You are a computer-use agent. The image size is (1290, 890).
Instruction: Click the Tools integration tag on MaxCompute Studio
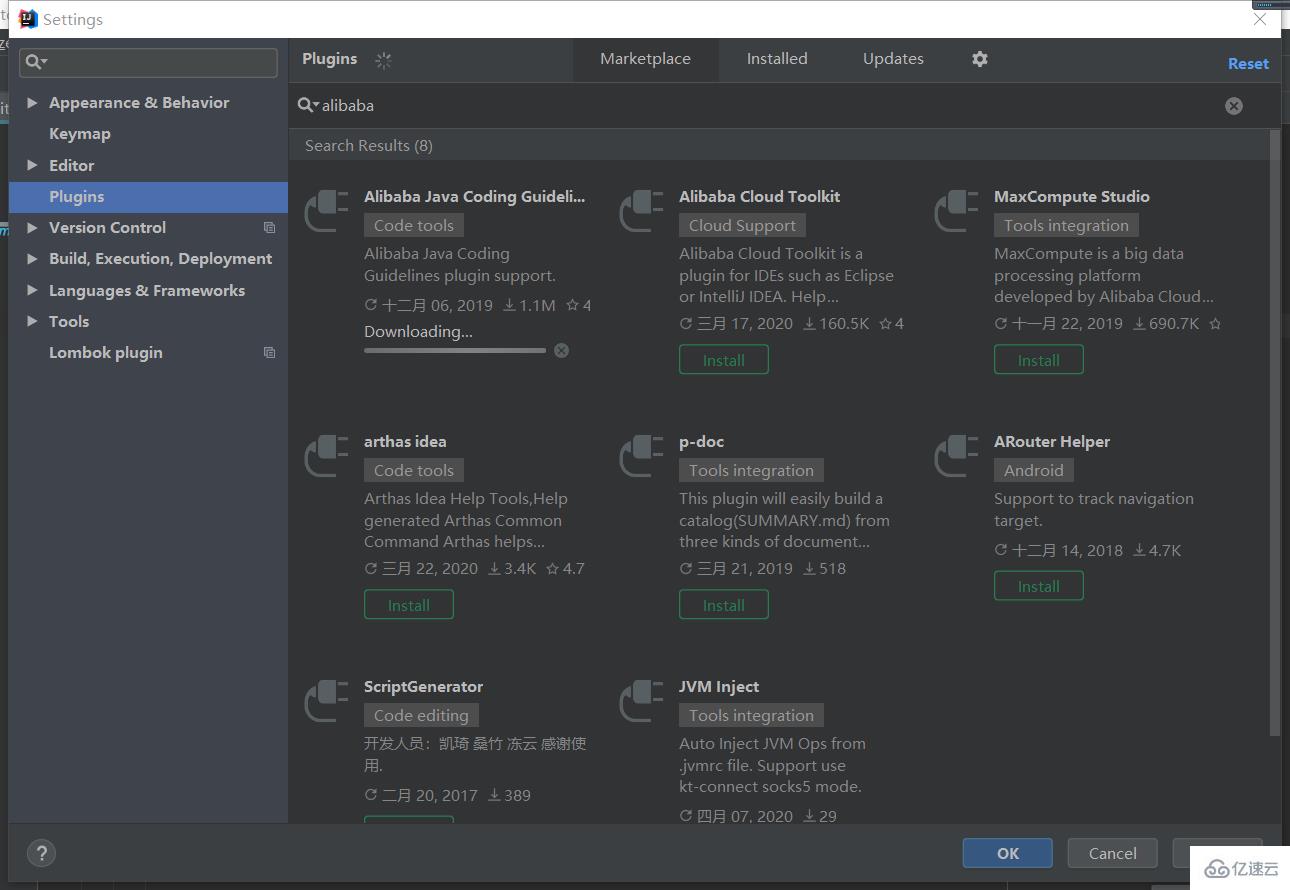point(1066,226)
